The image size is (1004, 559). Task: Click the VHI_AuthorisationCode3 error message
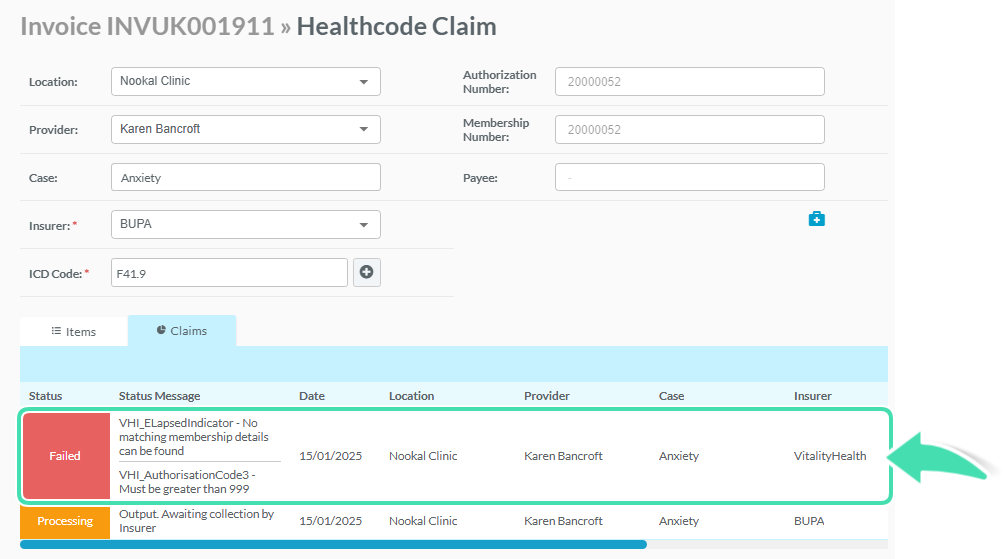(x=185, y=481)
